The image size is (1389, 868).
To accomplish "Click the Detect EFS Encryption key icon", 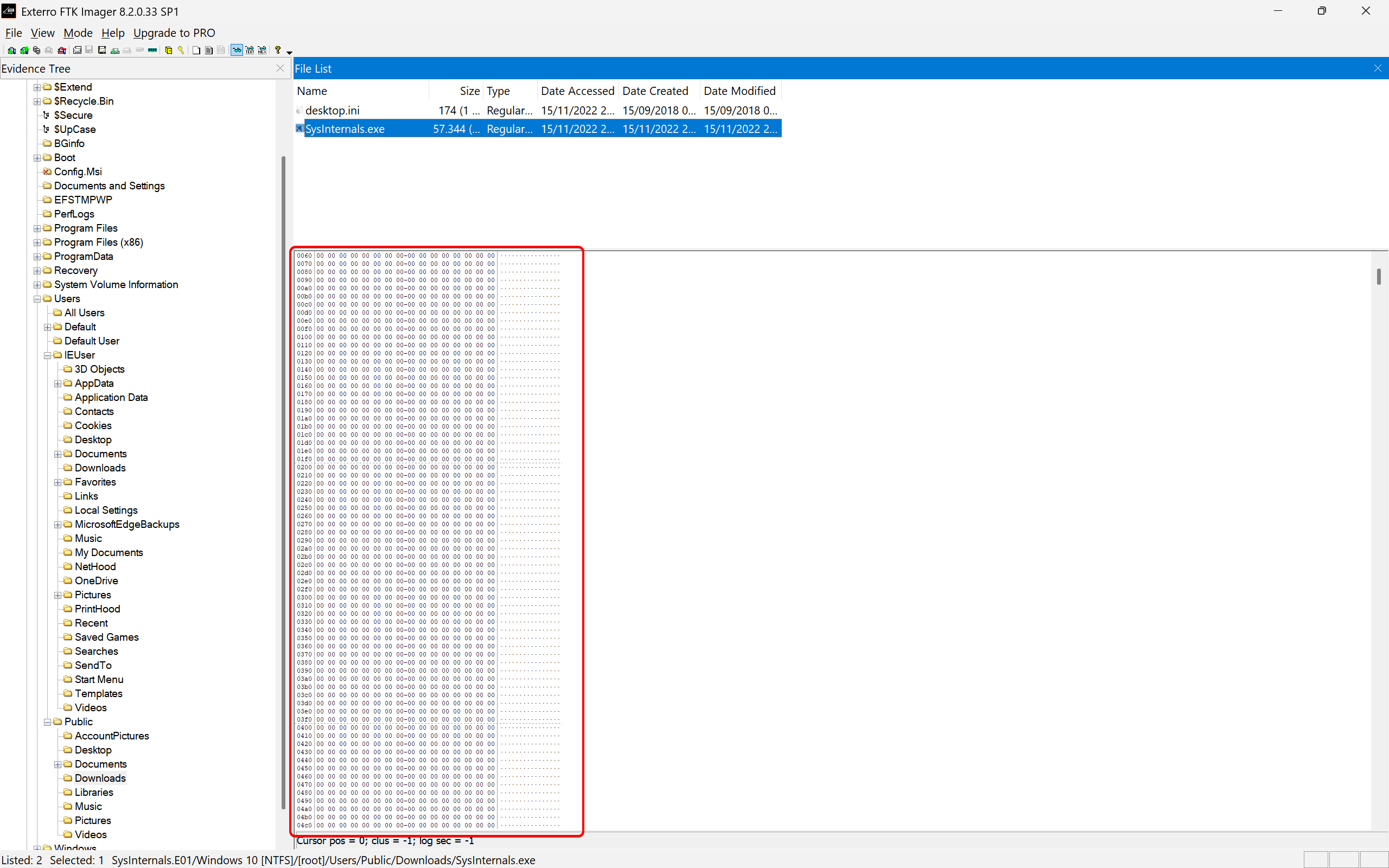I will 181,50.
